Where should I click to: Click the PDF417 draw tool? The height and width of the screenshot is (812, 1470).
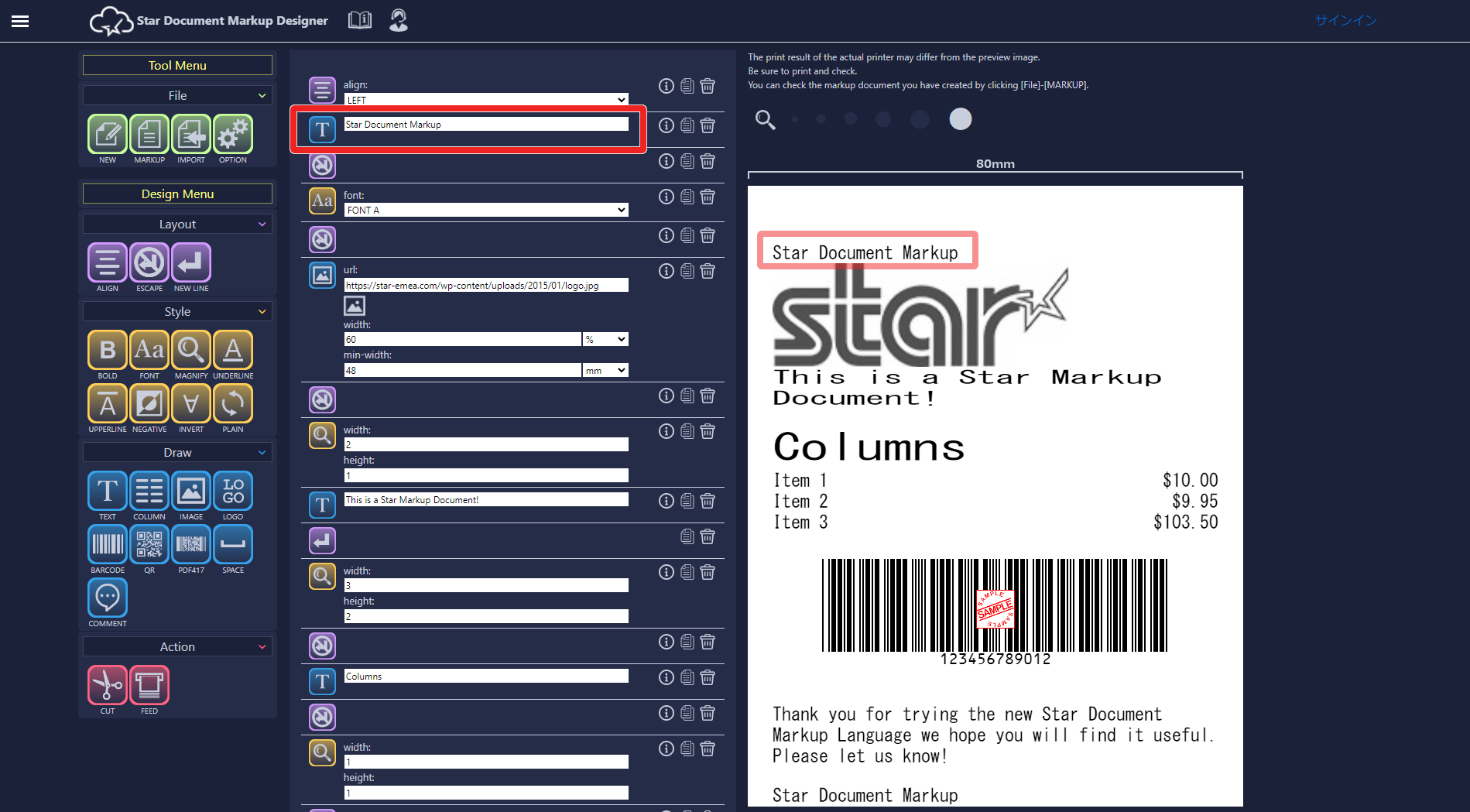pos(191,544)
